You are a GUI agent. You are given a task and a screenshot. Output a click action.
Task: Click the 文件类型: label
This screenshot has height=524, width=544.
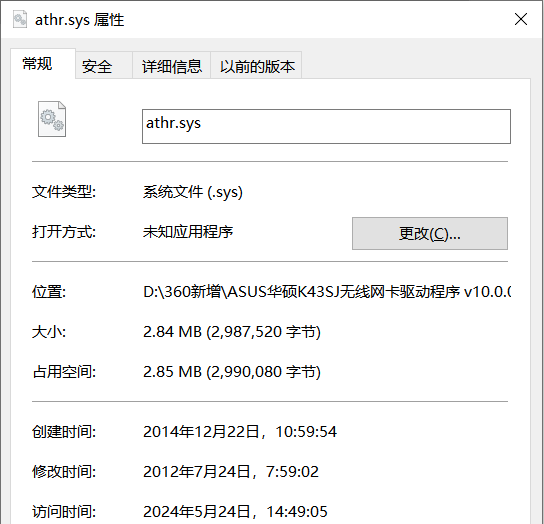64,192
